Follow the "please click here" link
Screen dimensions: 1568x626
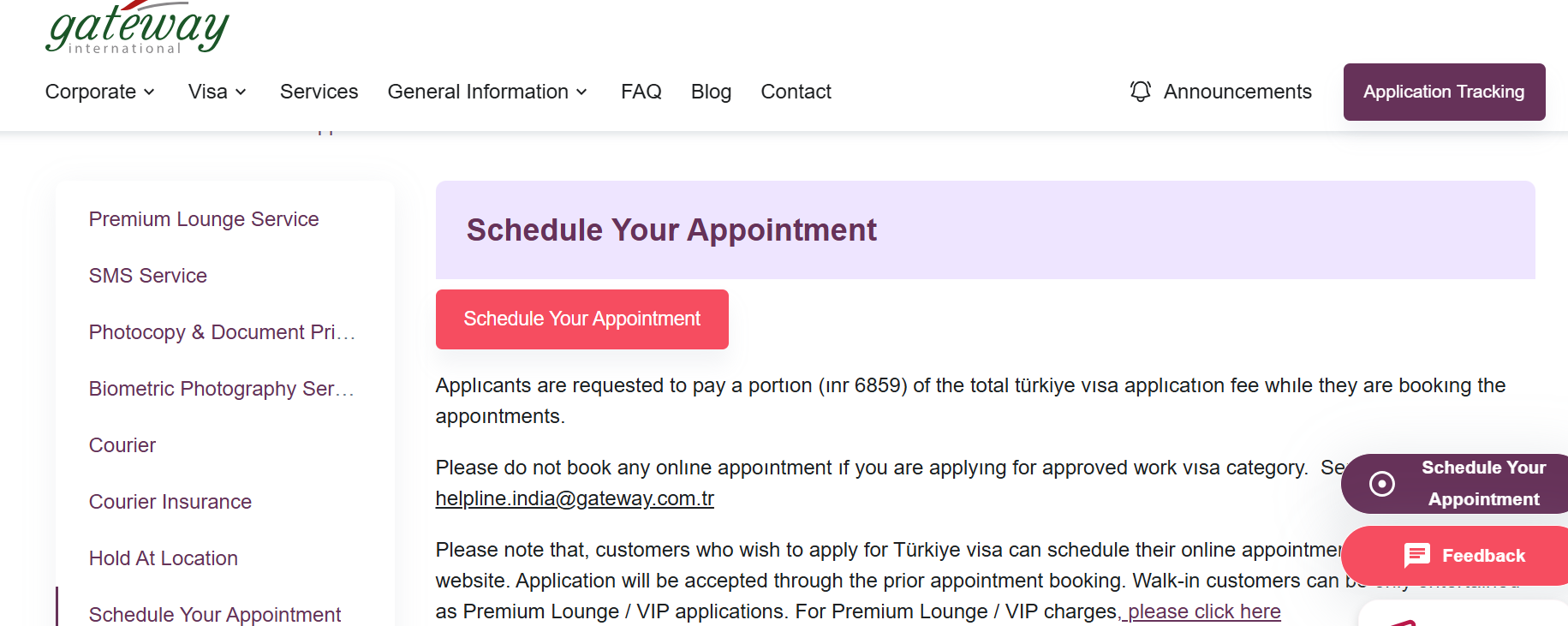click(x=1203, y=611)
